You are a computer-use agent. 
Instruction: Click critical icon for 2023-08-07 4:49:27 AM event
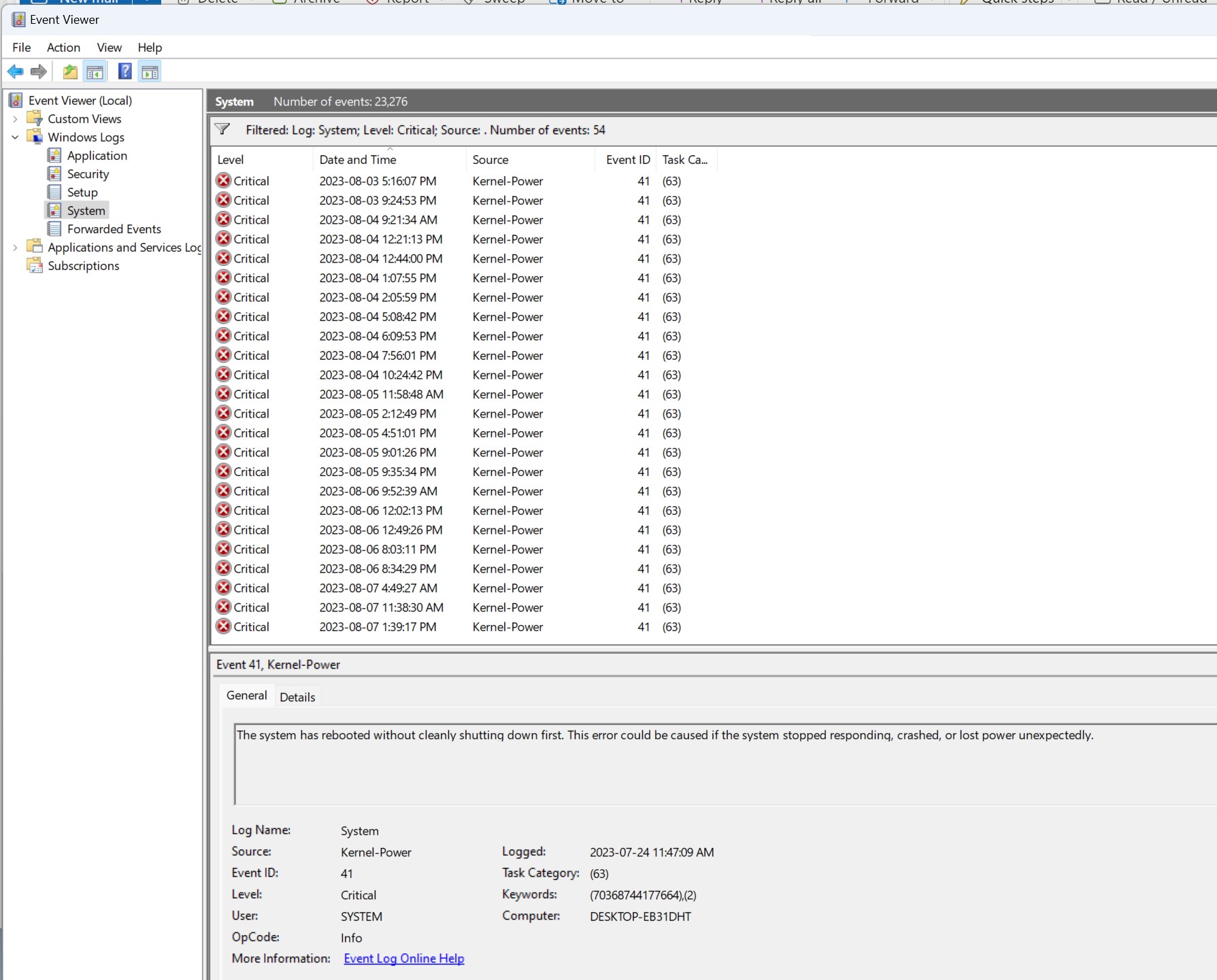[x=223, y=588]
